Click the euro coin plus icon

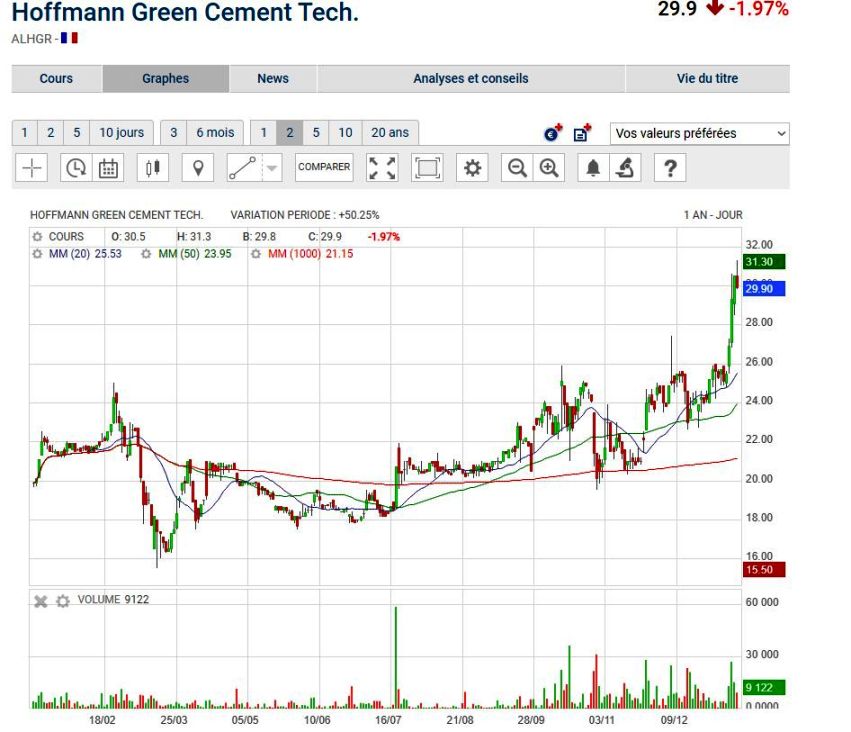pyautogui.click(x=553, y=132)
